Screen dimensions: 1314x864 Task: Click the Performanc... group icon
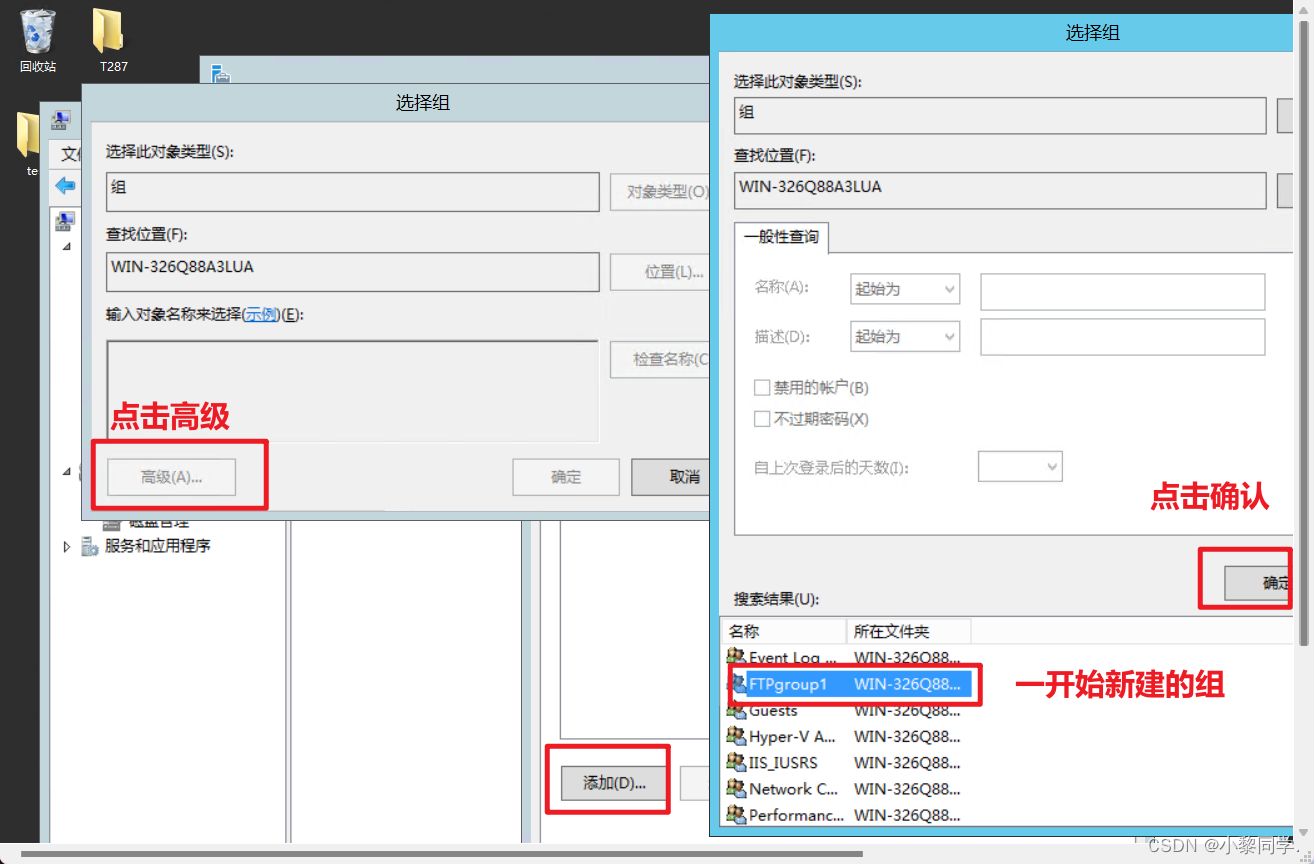tap(737, 814)
